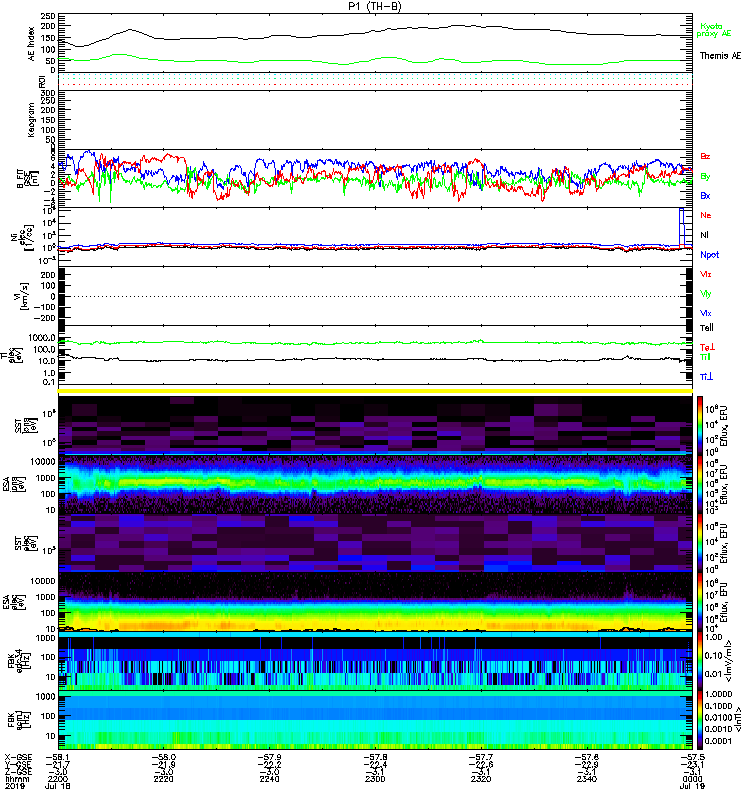Click the blue Ti⊥ legend label
Screen dimensions: 750x800
tap(706, 377)
